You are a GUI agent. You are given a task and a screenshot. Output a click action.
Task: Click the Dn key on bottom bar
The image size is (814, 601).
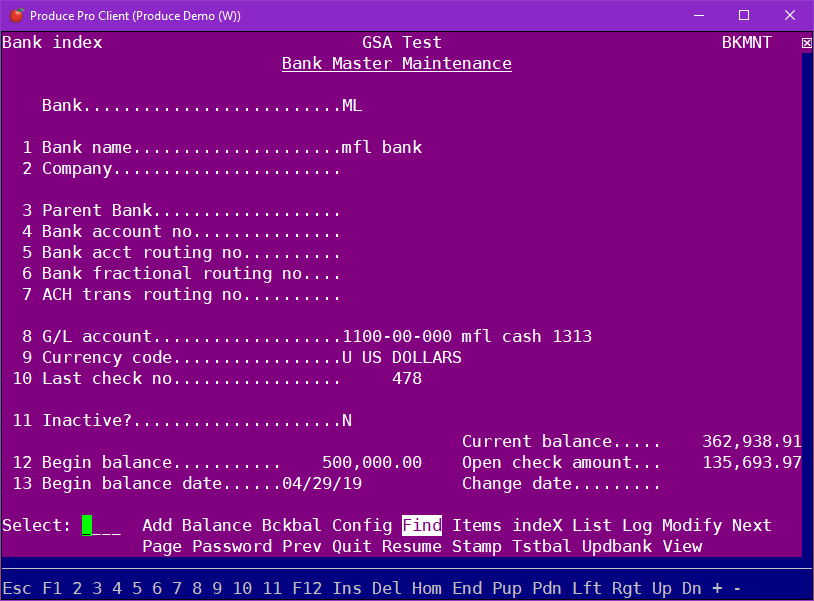tap(692, 589)
